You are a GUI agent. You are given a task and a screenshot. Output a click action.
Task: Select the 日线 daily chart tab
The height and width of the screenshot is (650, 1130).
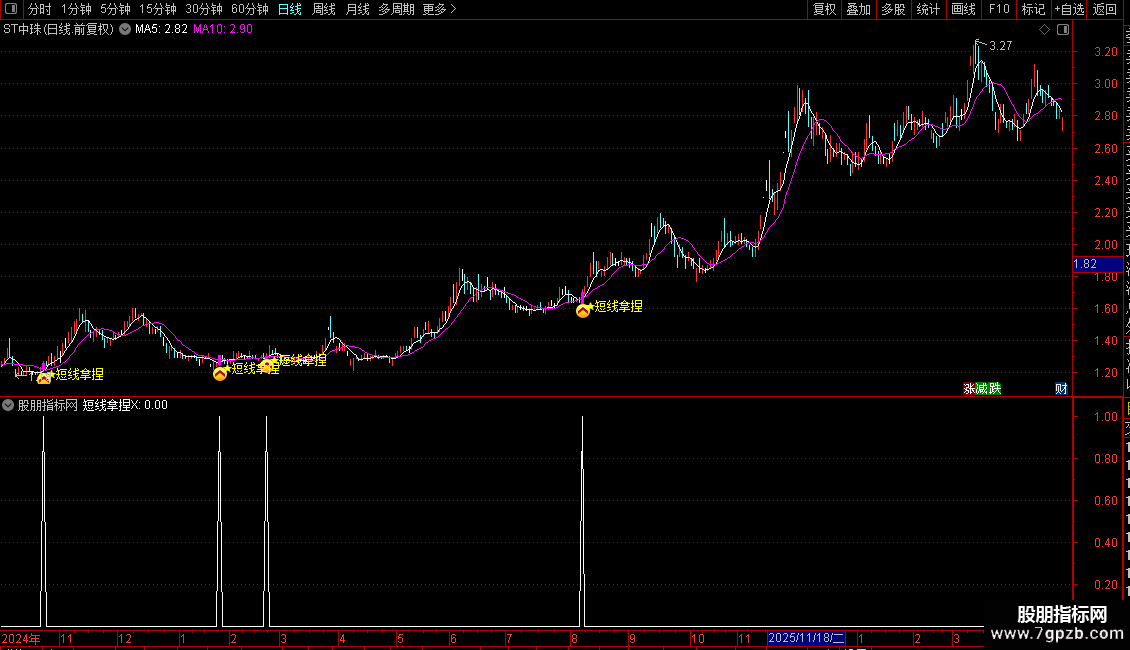tap(290, 9)
